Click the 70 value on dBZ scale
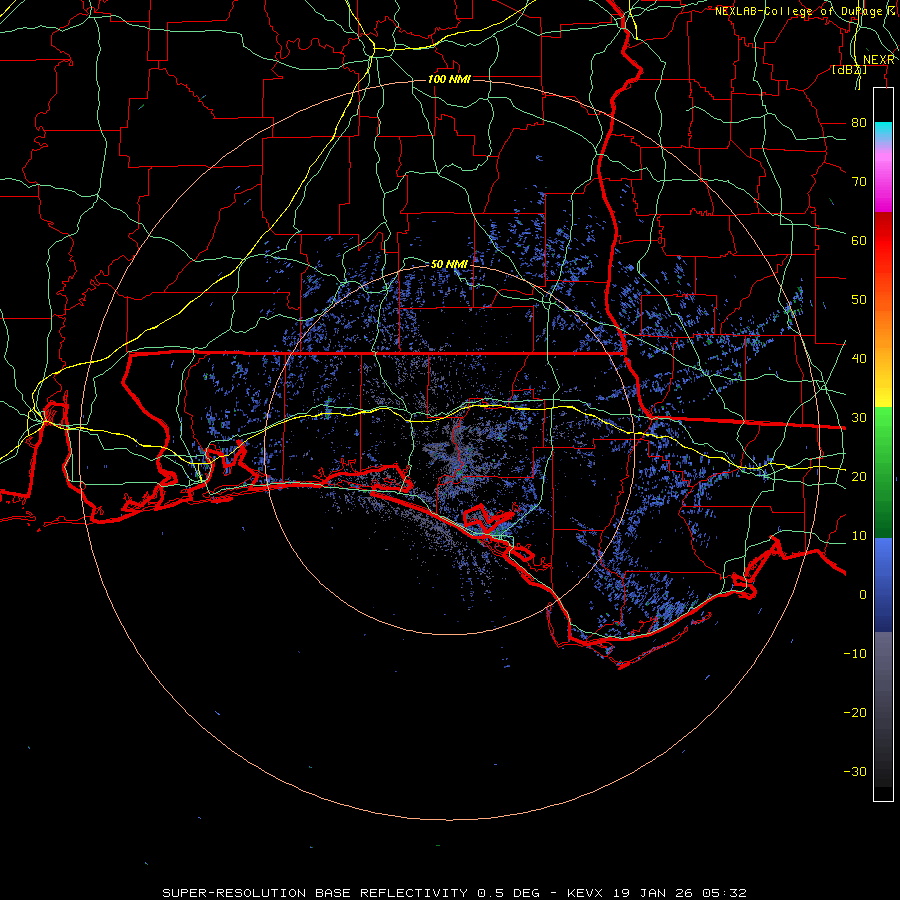The width and height of the screenshot is (900, 900). coord(859,181)
